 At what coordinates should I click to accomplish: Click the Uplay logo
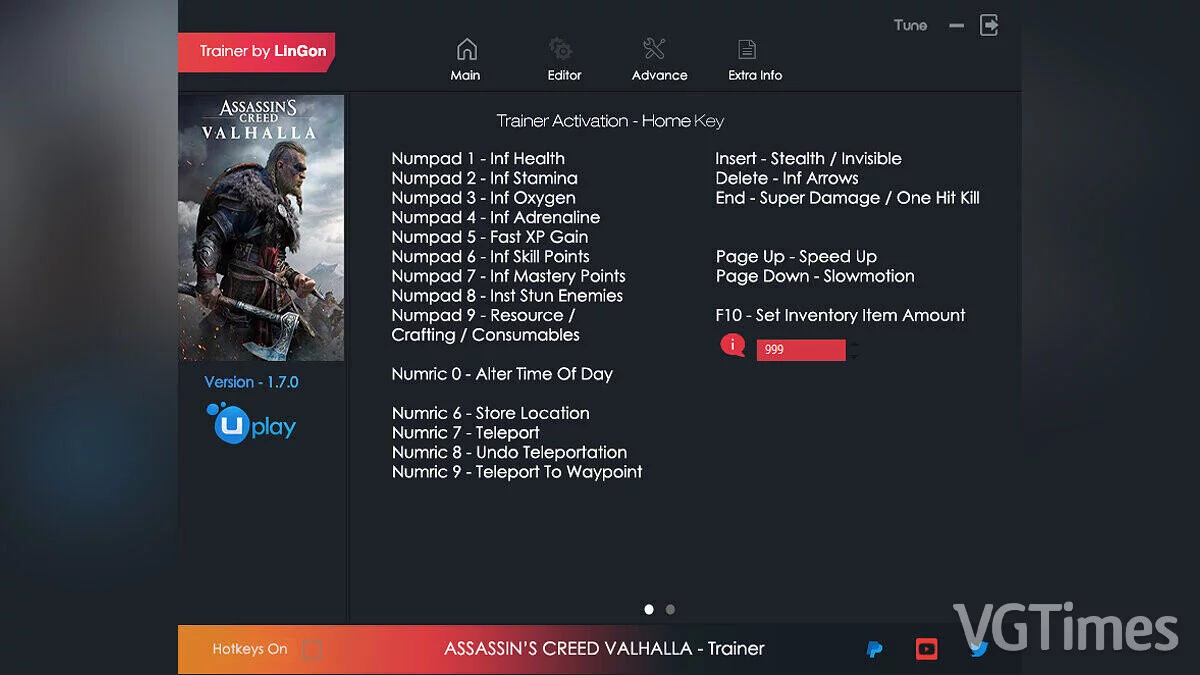251,424
